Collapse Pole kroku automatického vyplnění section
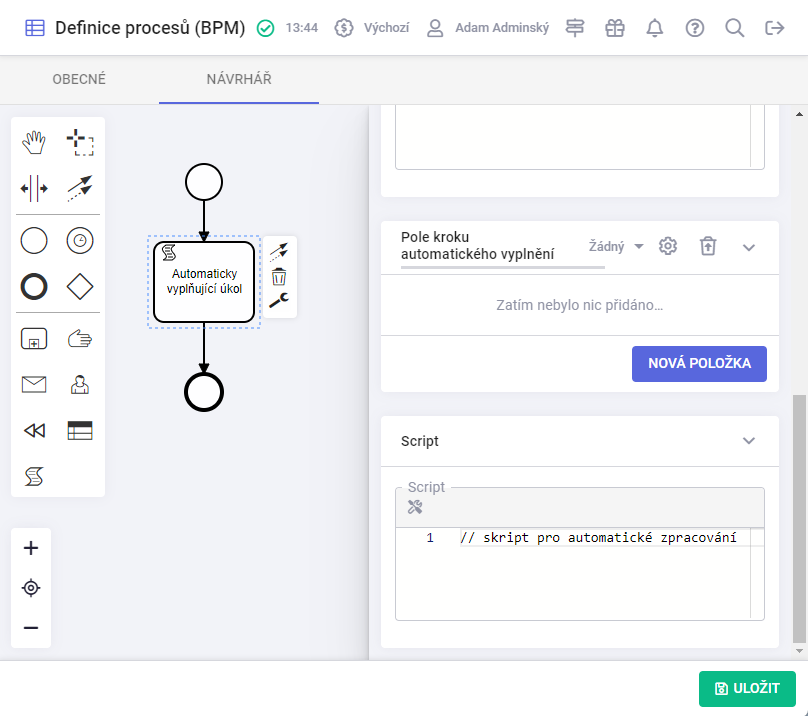The height and width of the screenshot is (716, 808). point(749,247)
